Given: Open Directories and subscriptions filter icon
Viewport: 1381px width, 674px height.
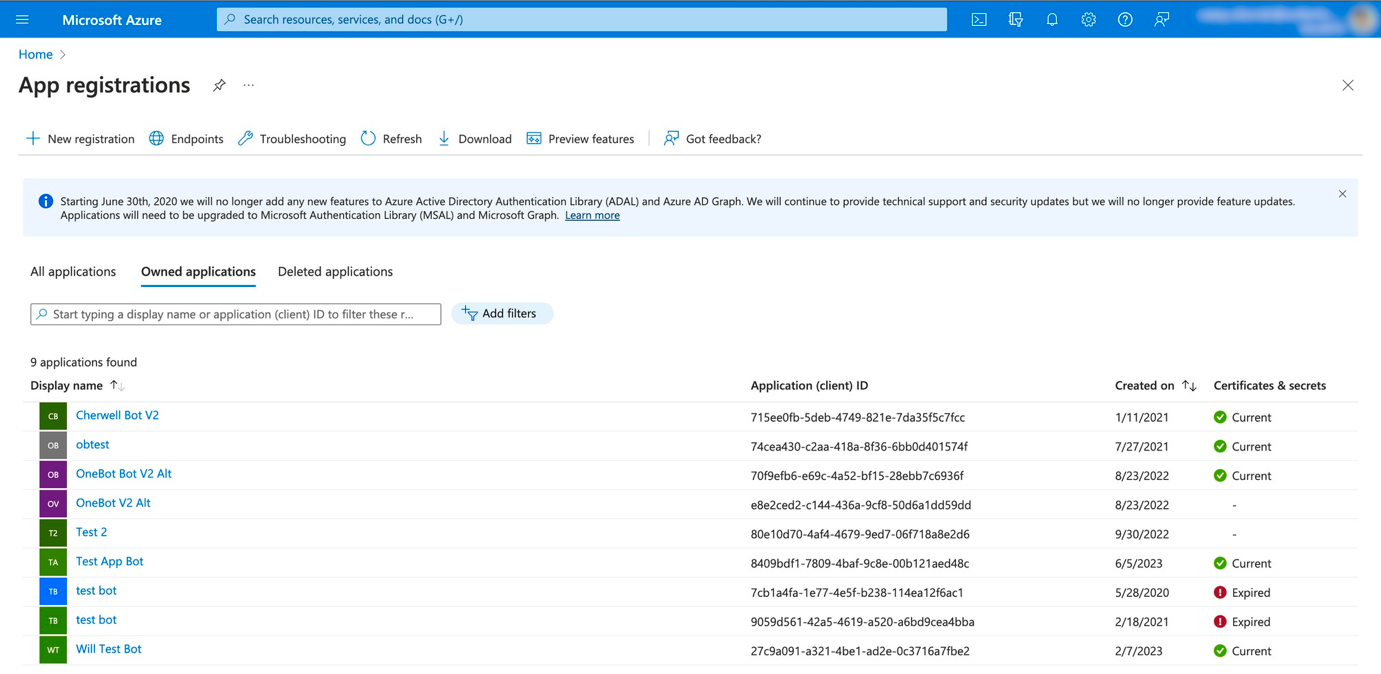Looking at the screenshot, I should tap(1015, 19).
